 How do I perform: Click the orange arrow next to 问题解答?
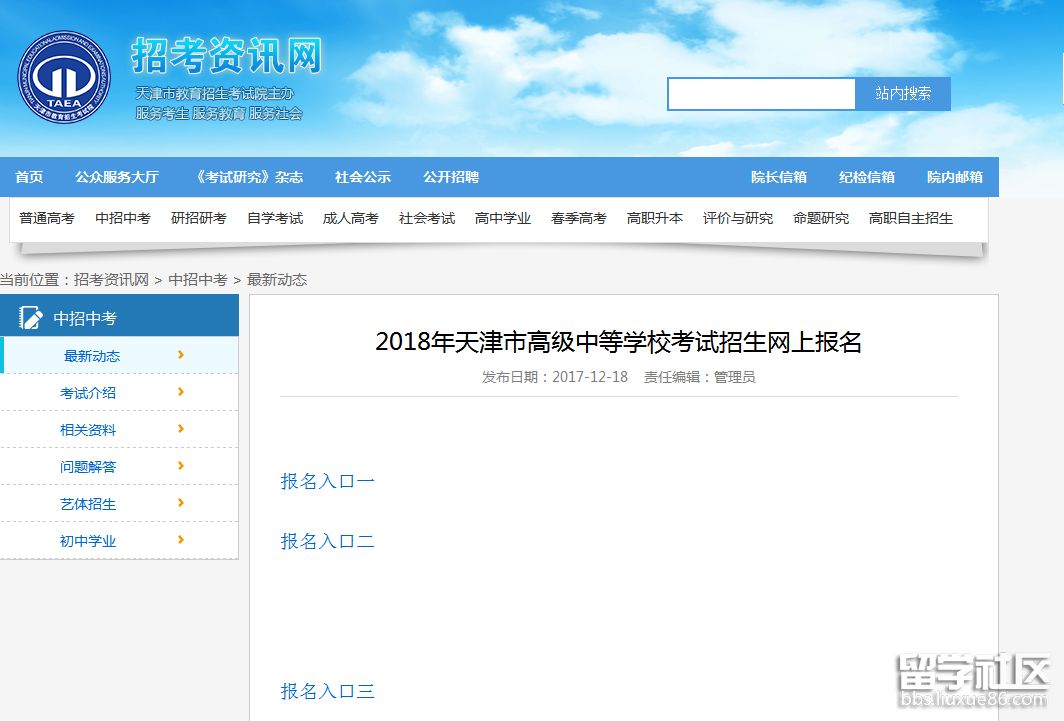pos(182,466)
